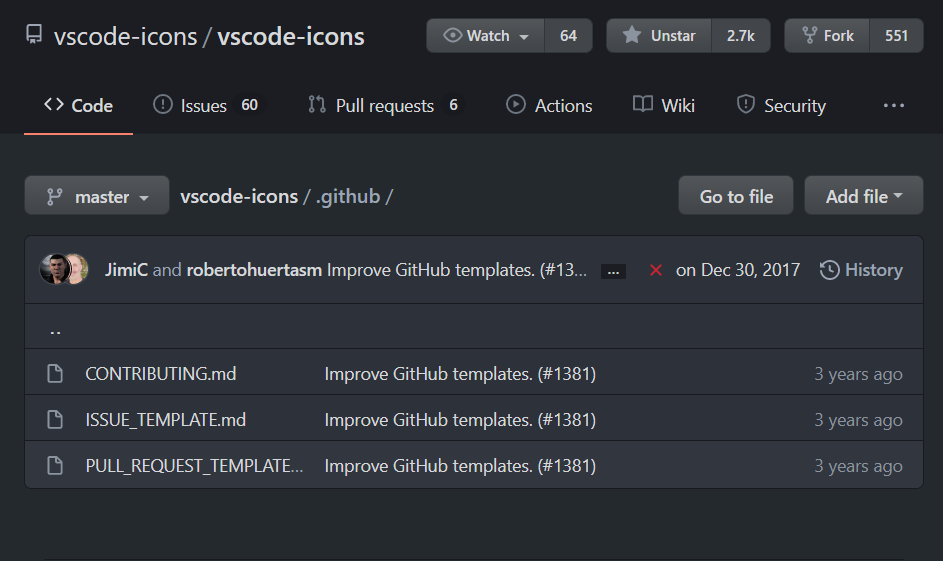Click the file icon next to ISSUE_TEMPLATE.md
The image size is (943, 561).
pyautogui.click(x=56, y=420)
